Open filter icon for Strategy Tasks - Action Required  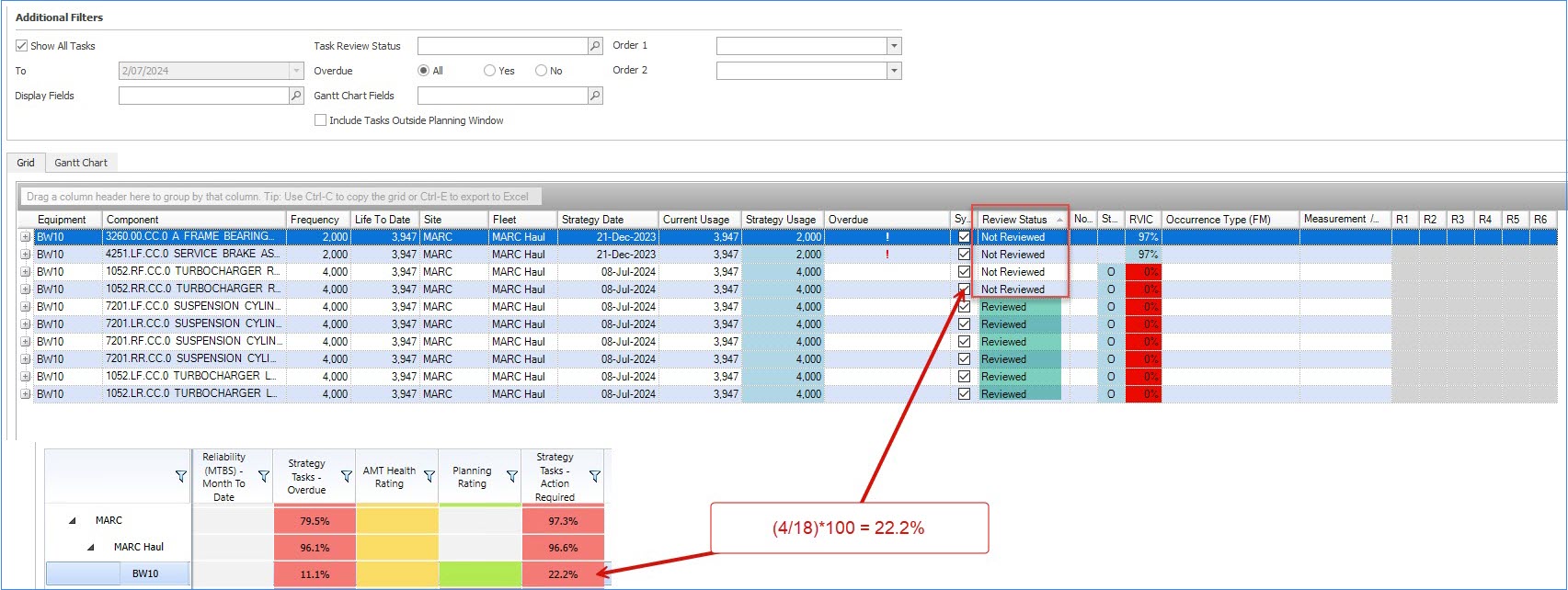point(595,476)
